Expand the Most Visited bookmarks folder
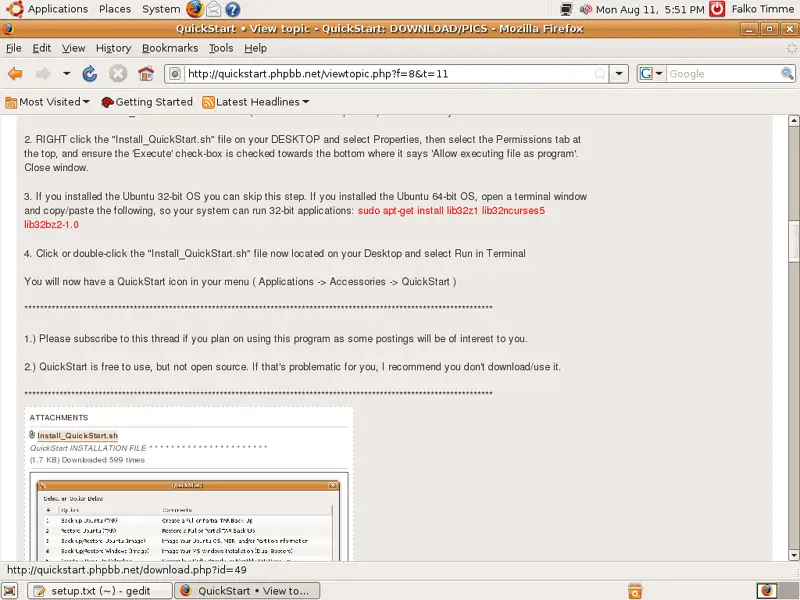 coord(48,102)
